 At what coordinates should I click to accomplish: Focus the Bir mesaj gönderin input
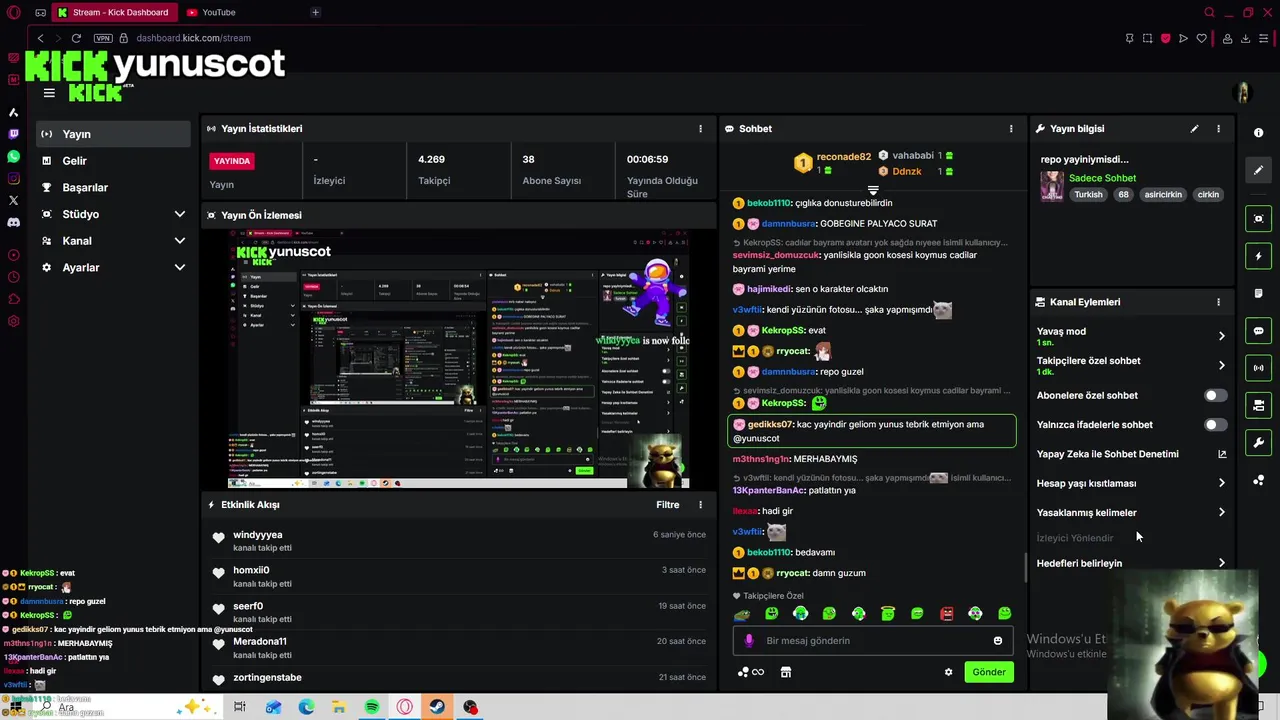872,641
